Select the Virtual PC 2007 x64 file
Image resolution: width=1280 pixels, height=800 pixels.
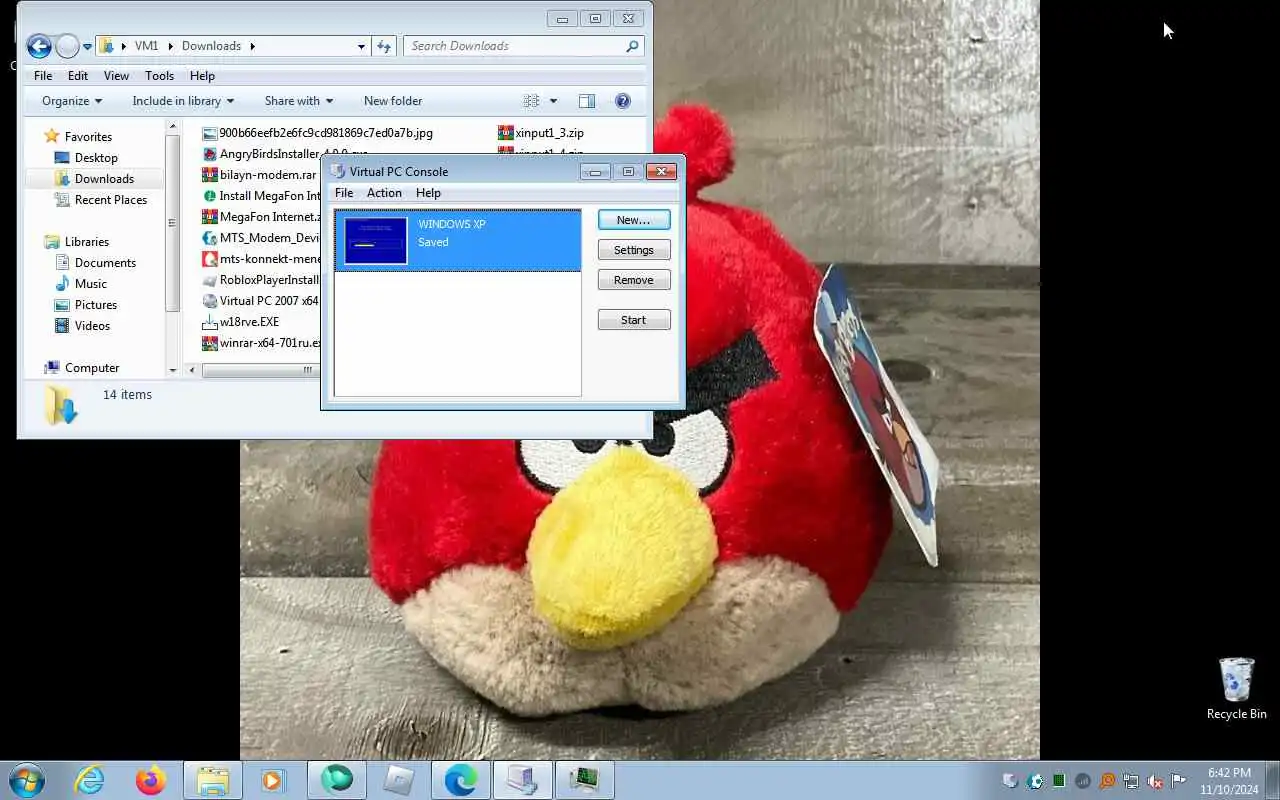pyautogui.click(x=260, y=301)
